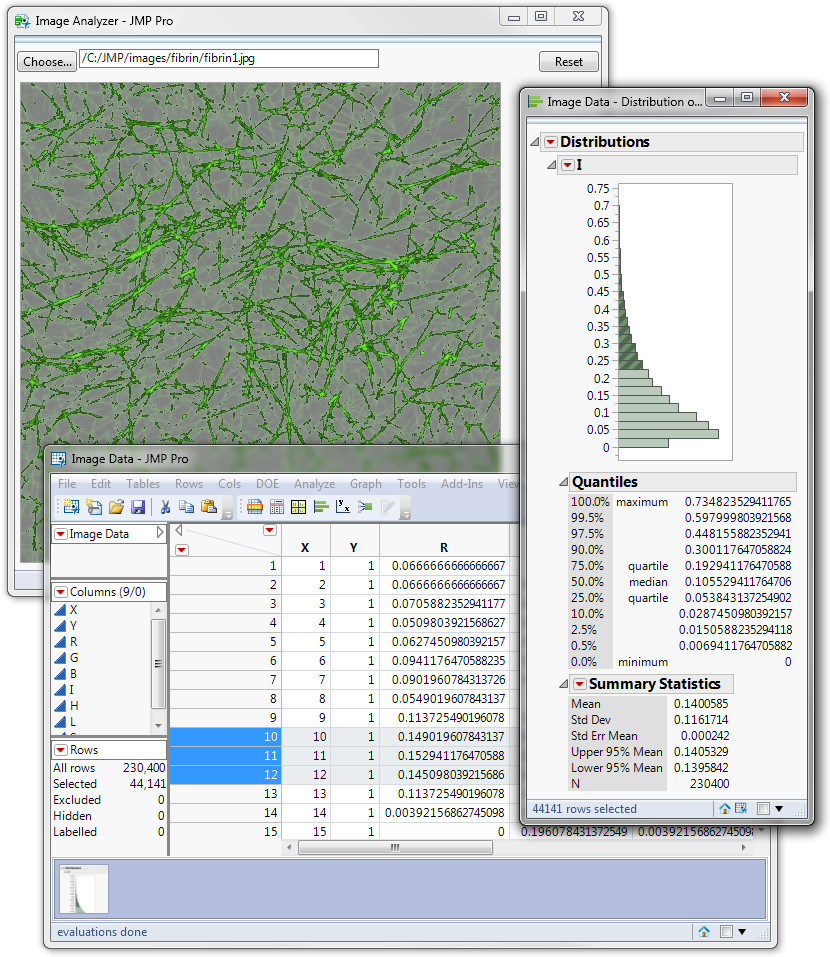Select row number 5 in table

225,642
